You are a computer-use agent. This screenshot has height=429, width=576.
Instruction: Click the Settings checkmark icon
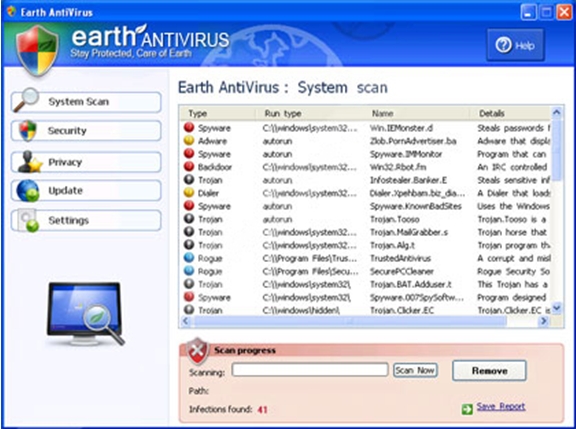[28, 221]
